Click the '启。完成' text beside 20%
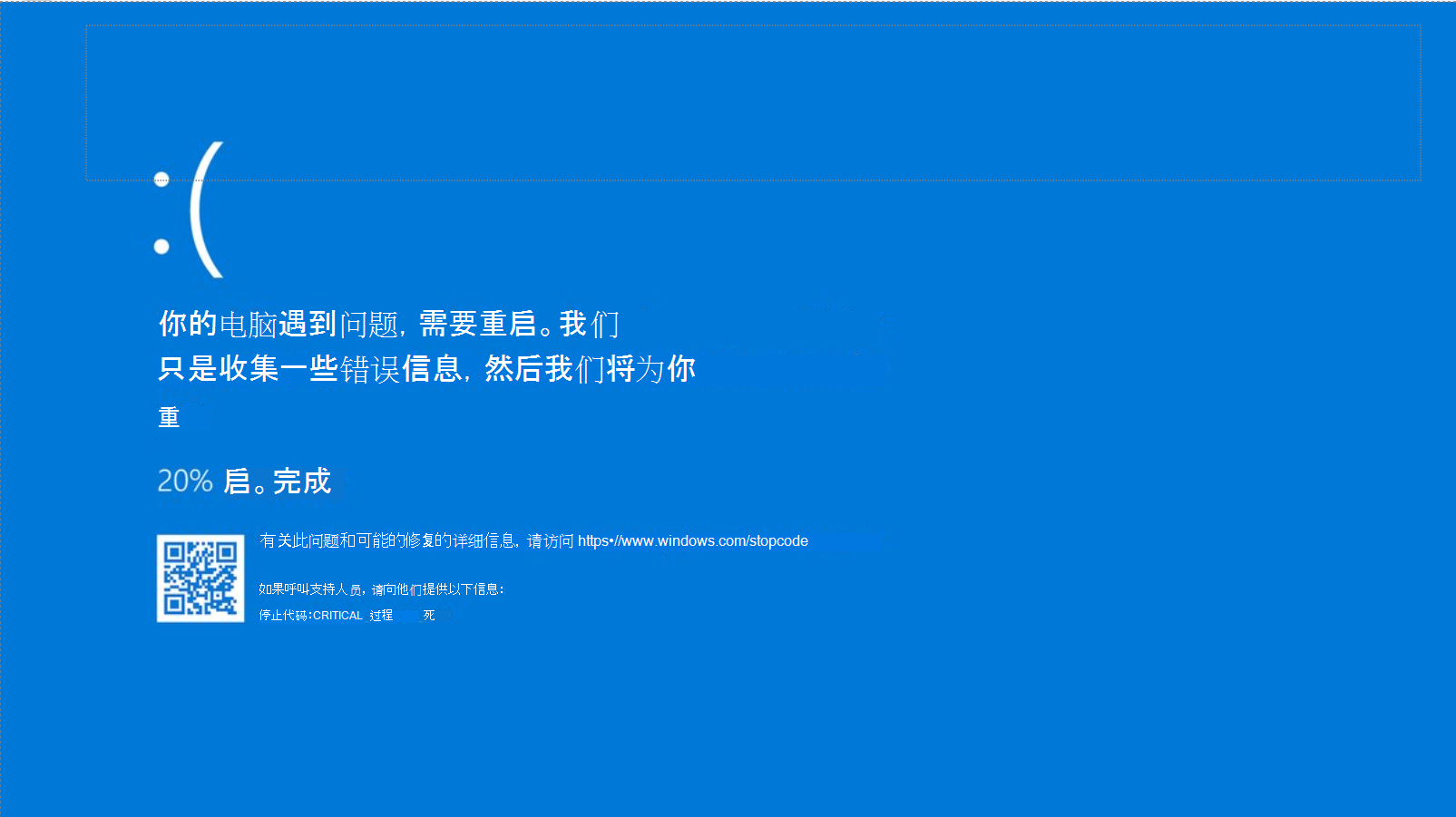The image size is (1456, 817). pyautogui.click(x=278, y=481)
